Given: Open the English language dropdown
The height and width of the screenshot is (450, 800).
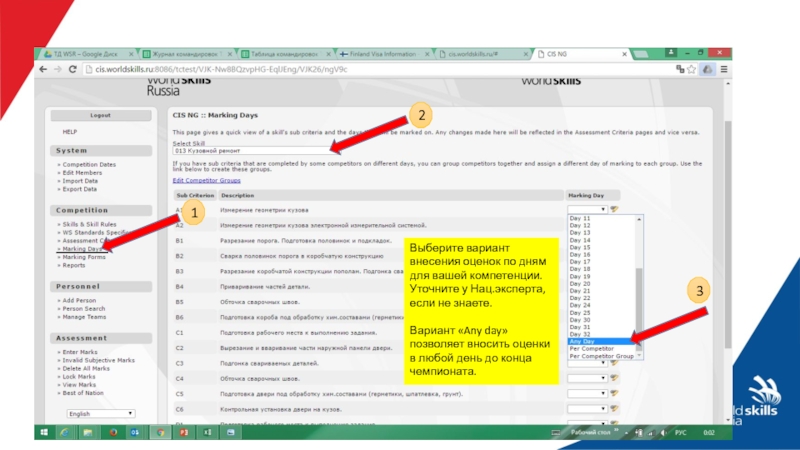Looking at the screenshot, I should point(101,413).
